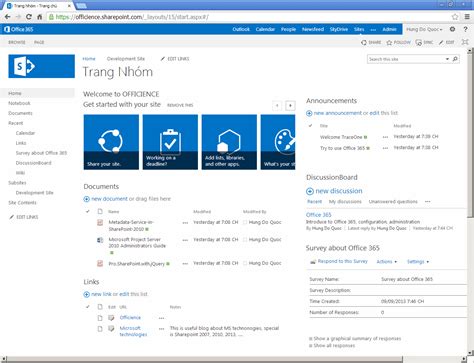This screenshot has height=363, width=474.
Task: Click edit icon for Officience link
Action: [x=111, y=318]
